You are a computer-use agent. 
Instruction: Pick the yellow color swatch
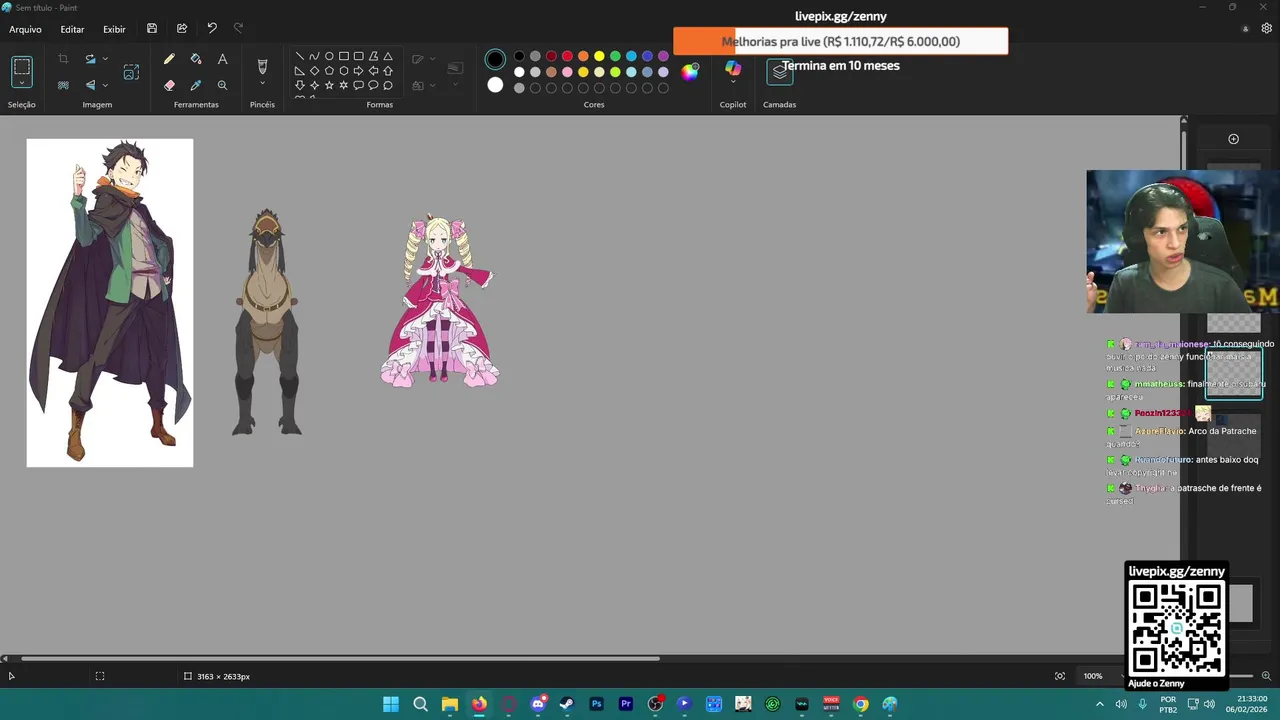pos(599,56)
